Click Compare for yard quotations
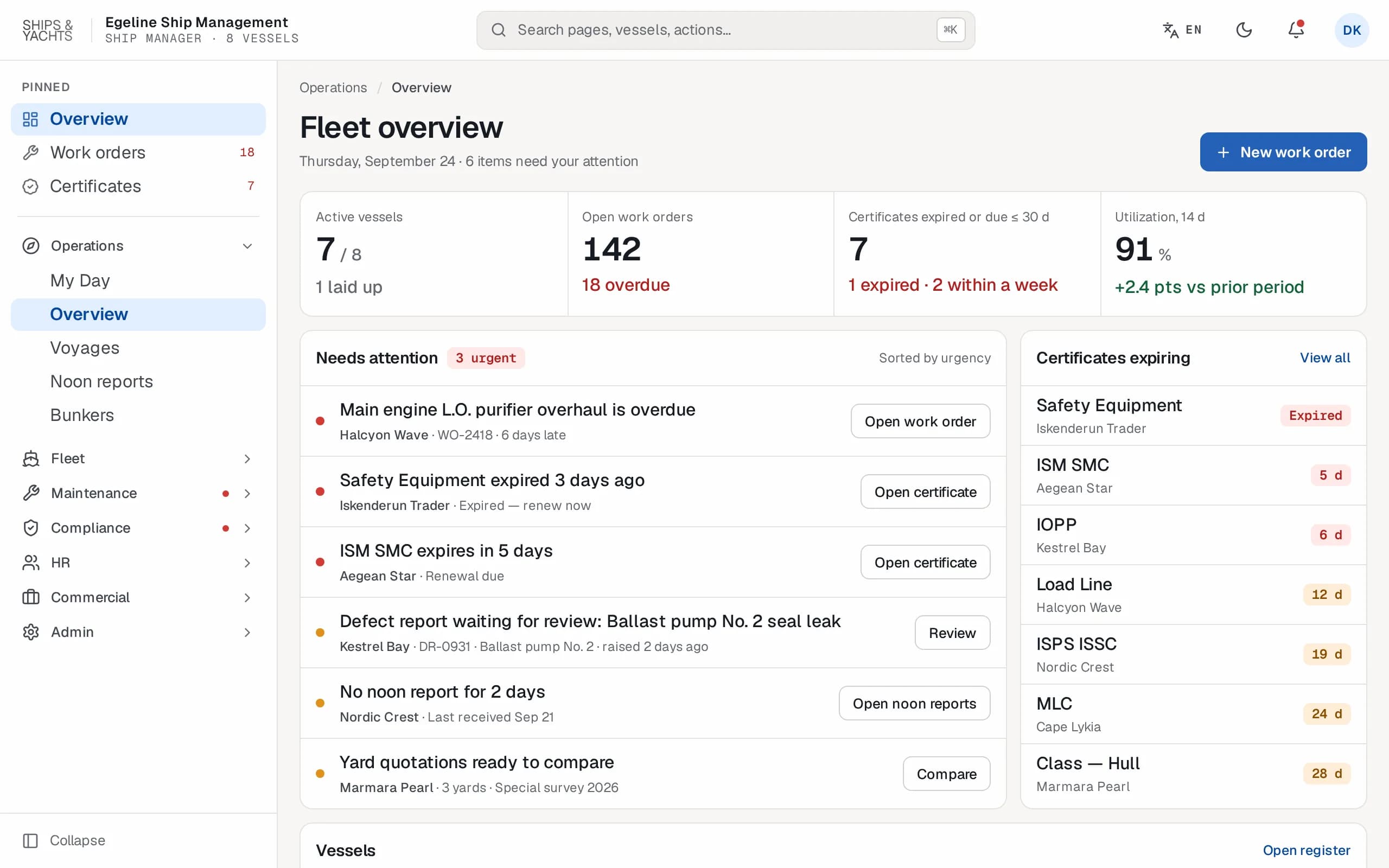Viewport: 1389px width, 868px height. (x=946, y=774)
